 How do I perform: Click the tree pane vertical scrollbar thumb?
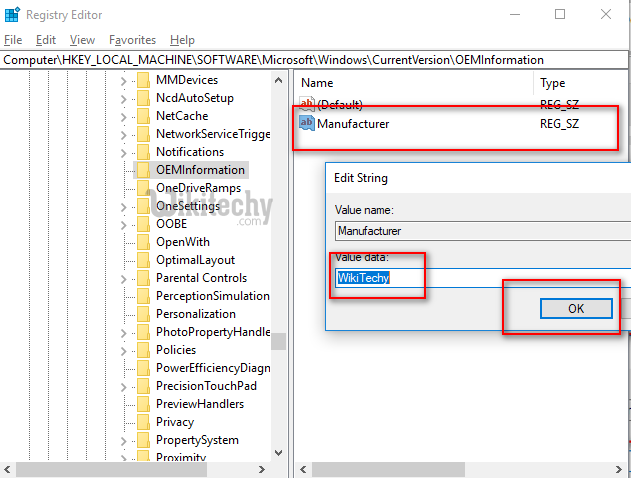click(x=278, y=341)
